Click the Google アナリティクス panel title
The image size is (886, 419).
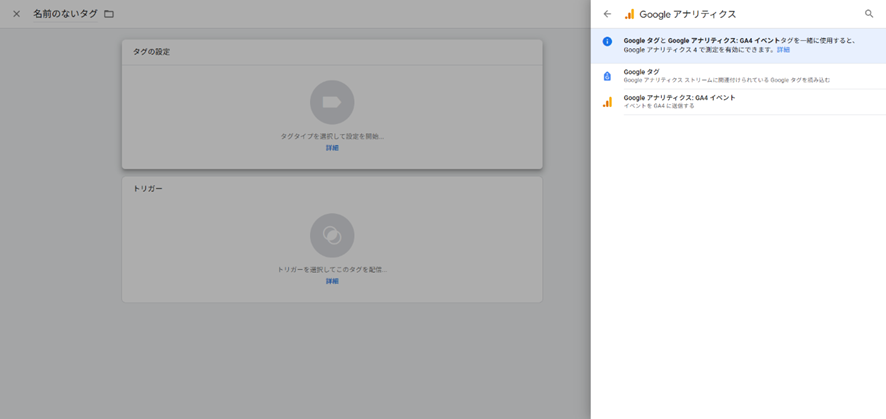click(688, 14)
